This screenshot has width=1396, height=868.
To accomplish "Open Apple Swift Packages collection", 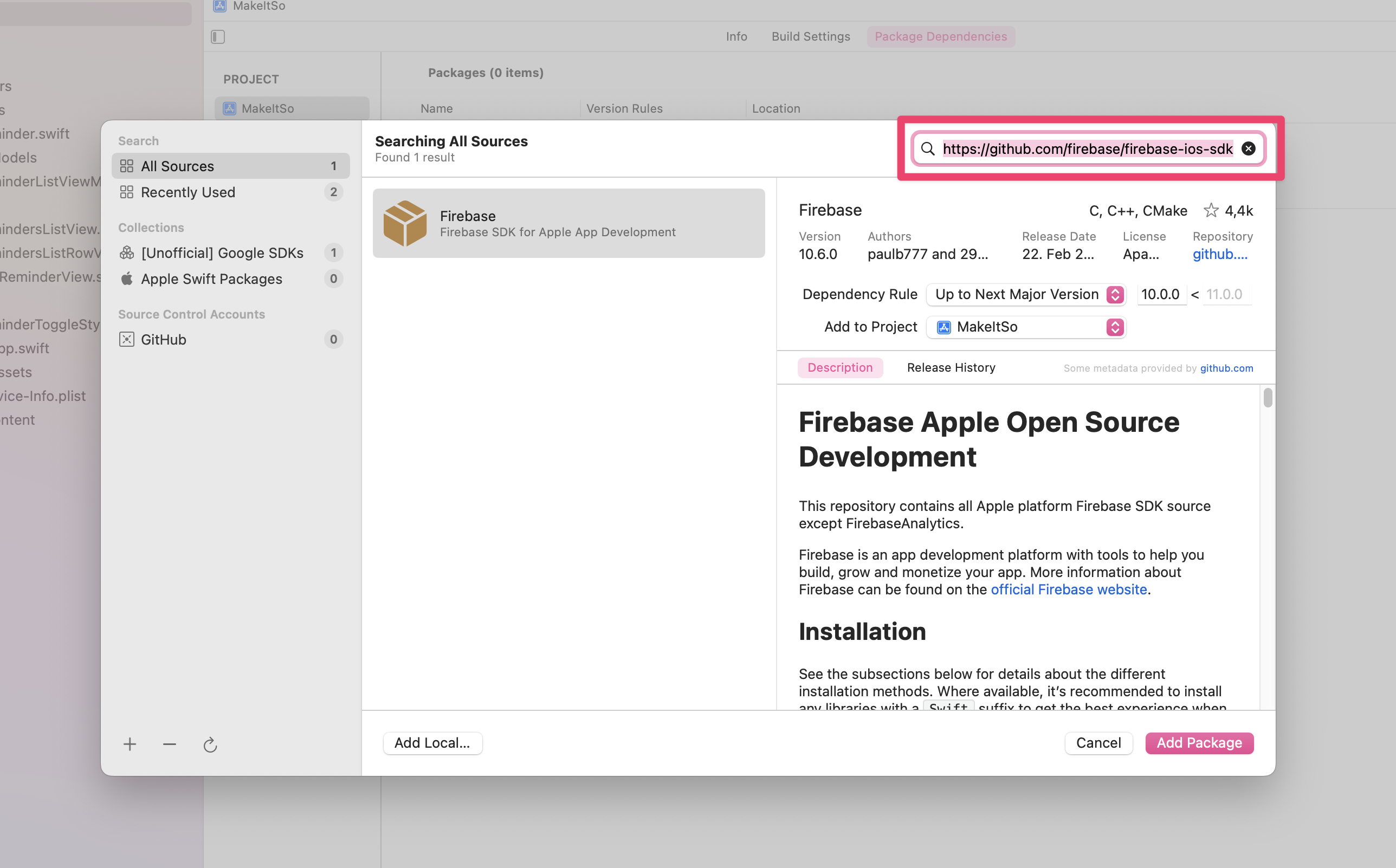I will coord(230,278).
